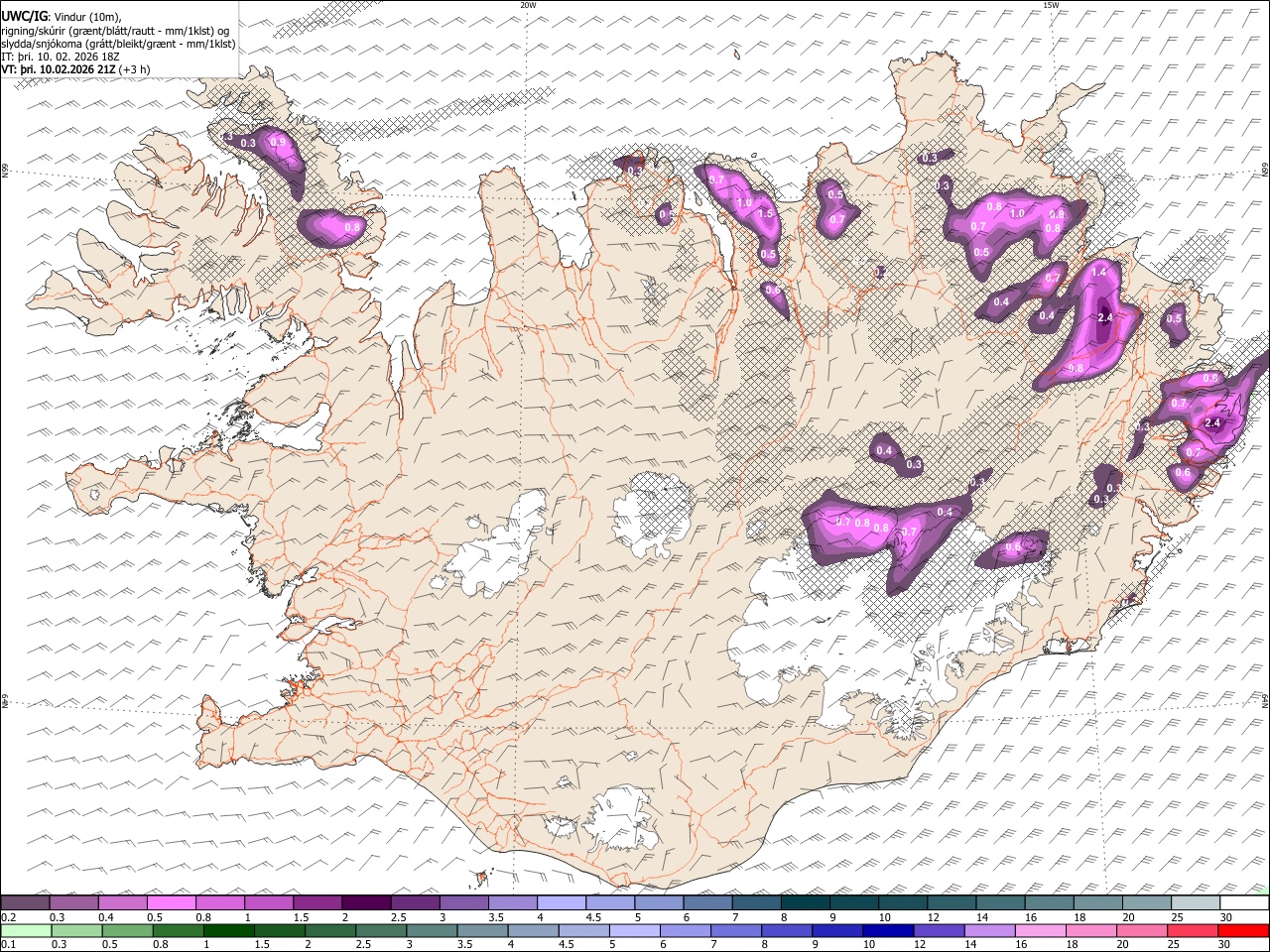The image size is (1270, 952).
Task: Click the '20W' longitude label at the top
Action: pyautogui.click(x=529, y=5)
